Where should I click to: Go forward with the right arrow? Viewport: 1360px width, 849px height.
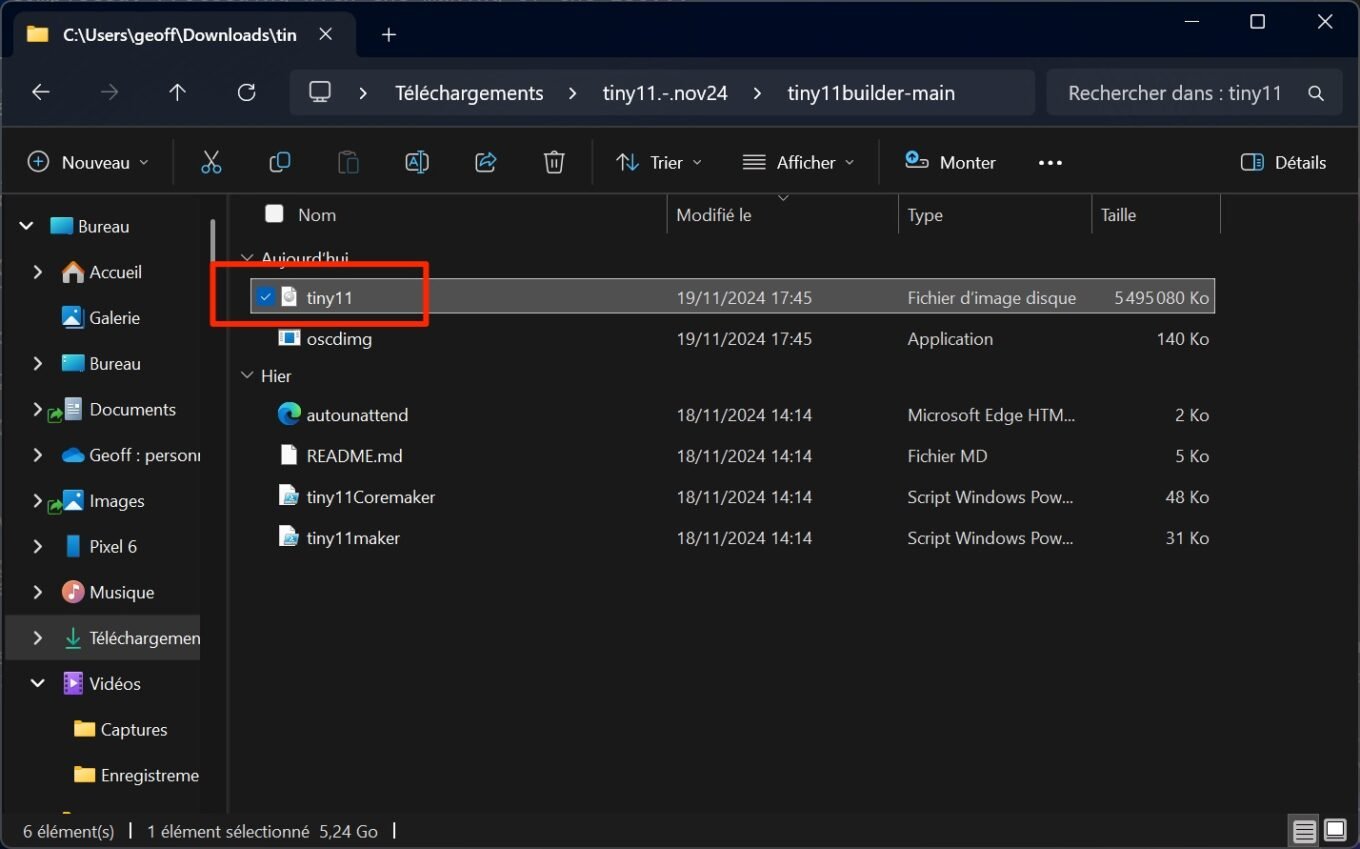pyautogui.click(x=110, y=93)
